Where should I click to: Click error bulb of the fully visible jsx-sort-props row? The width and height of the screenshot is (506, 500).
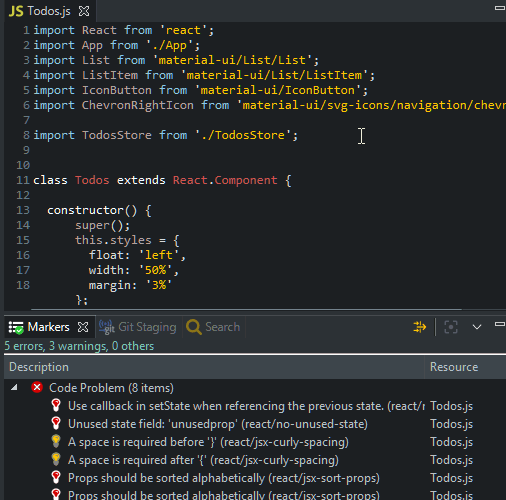(56, 477)
